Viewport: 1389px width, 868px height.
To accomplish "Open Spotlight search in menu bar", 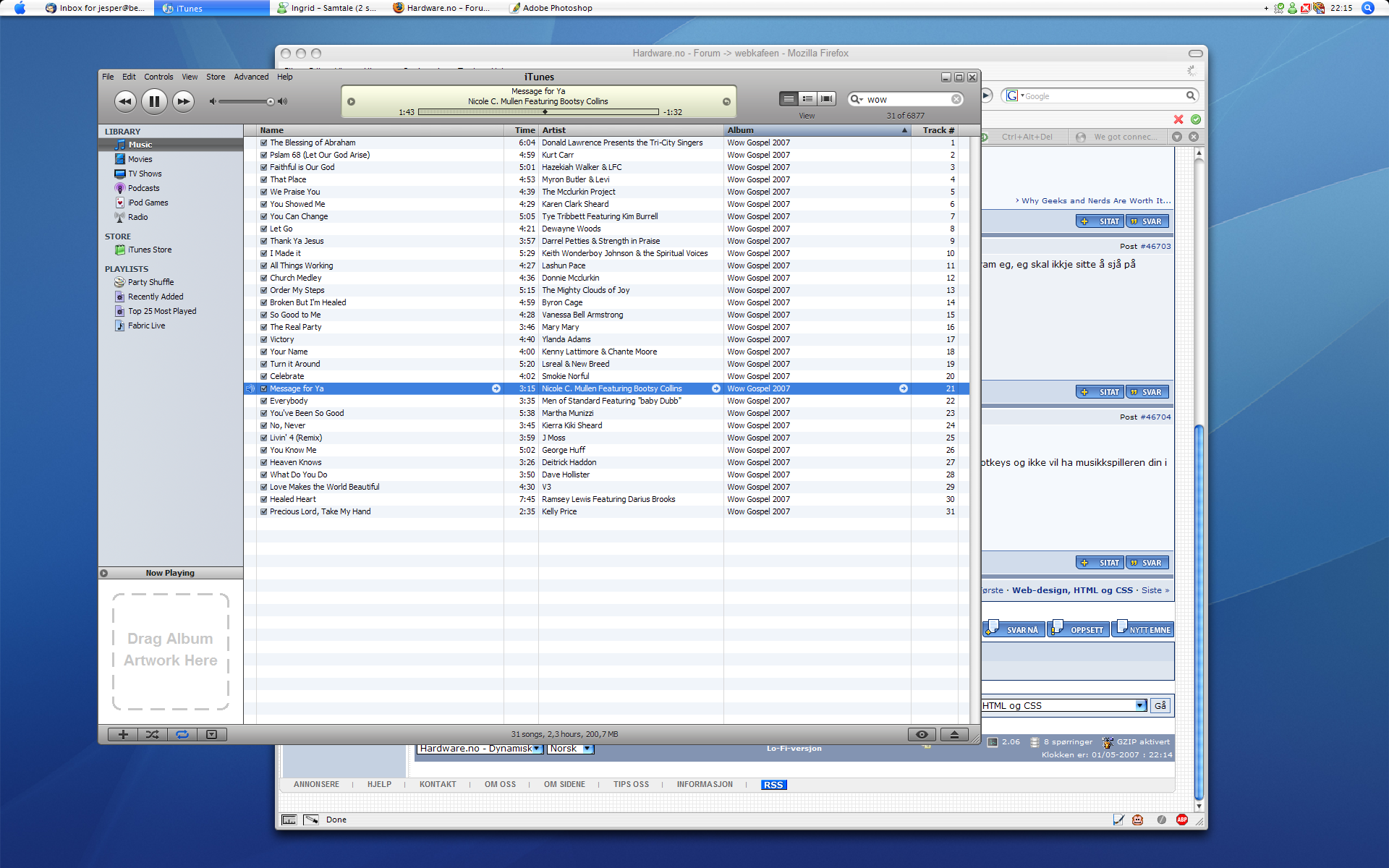I will point(1367,8).
